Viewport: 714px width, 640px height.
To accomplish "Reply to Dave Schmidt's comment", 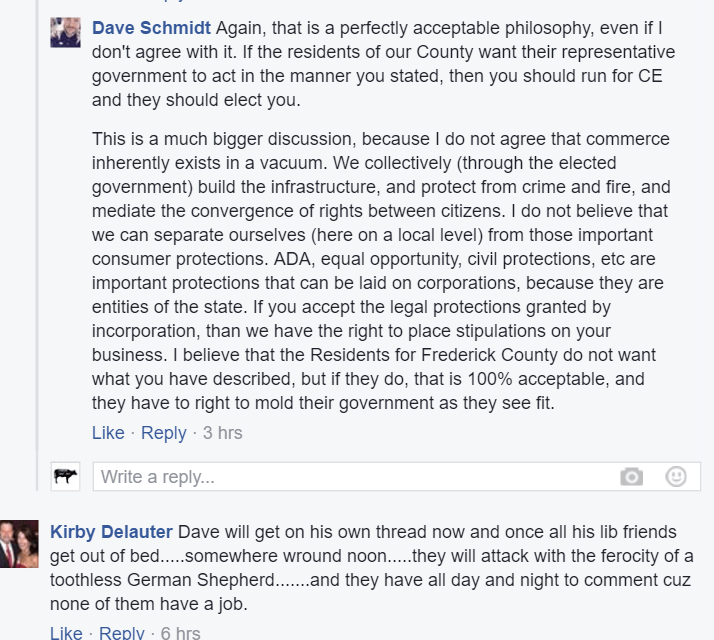I will click(163, 433).
